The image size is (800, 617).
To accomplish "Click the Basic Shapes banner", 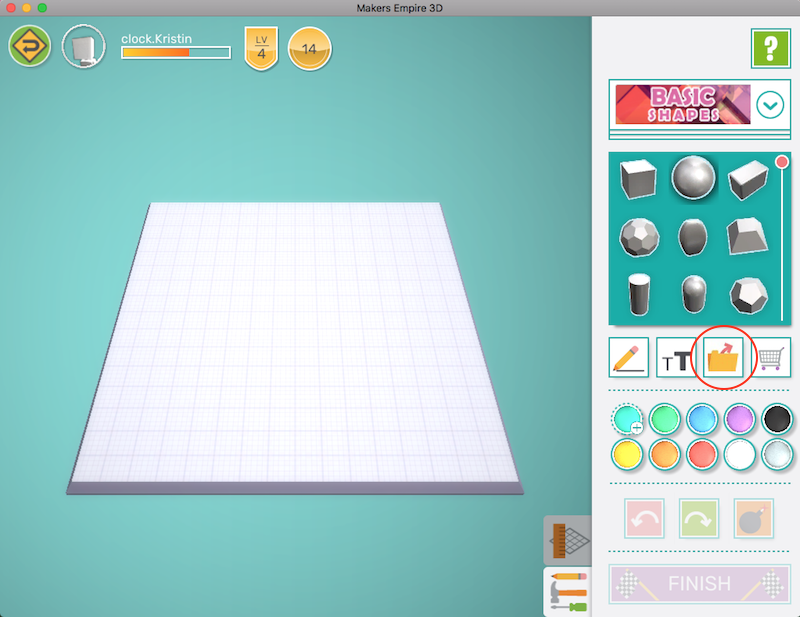I will (683, 105).
